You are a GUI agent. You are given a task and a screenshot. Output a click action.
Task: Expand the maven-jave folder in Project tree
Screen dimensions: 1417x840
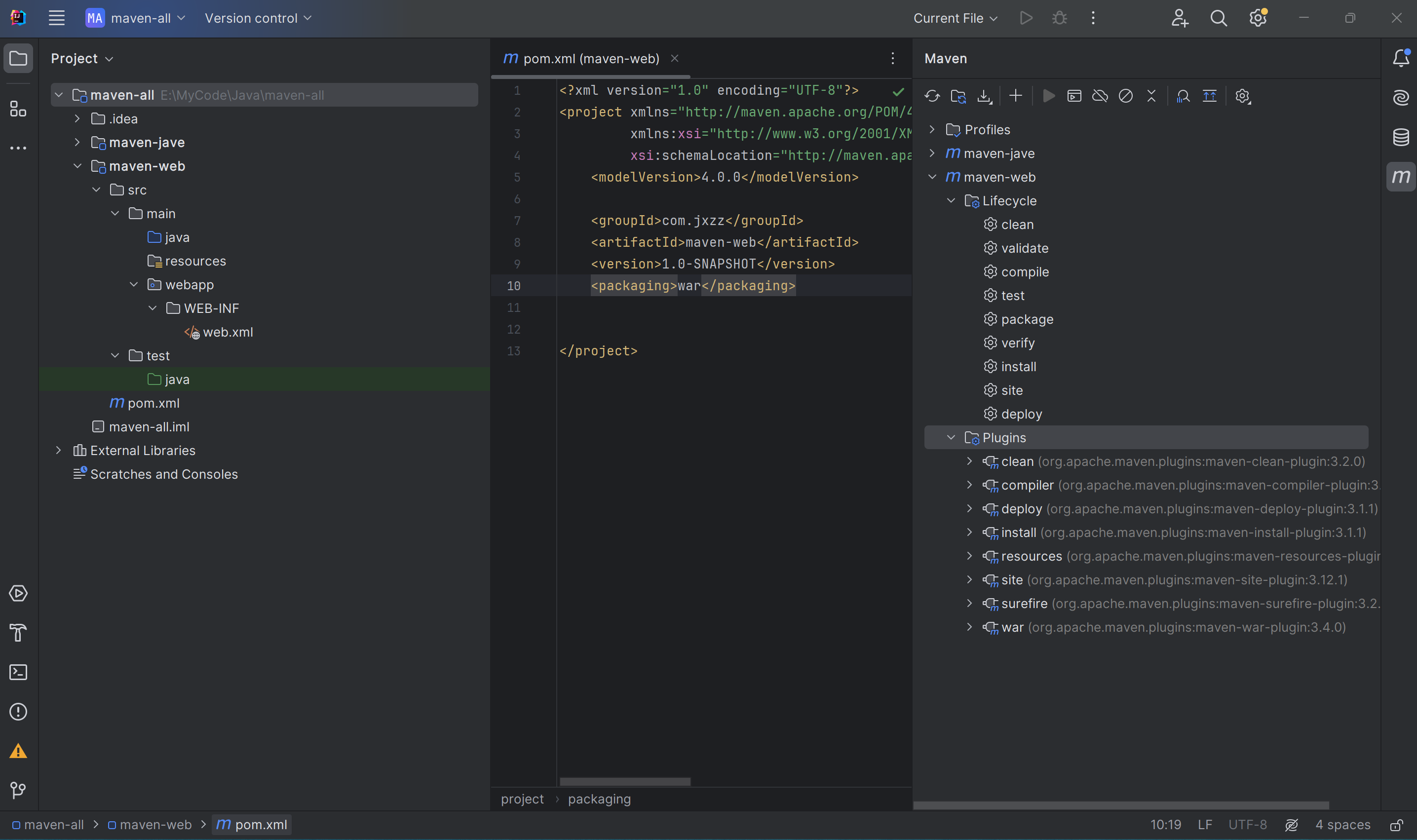click(77, 142)
